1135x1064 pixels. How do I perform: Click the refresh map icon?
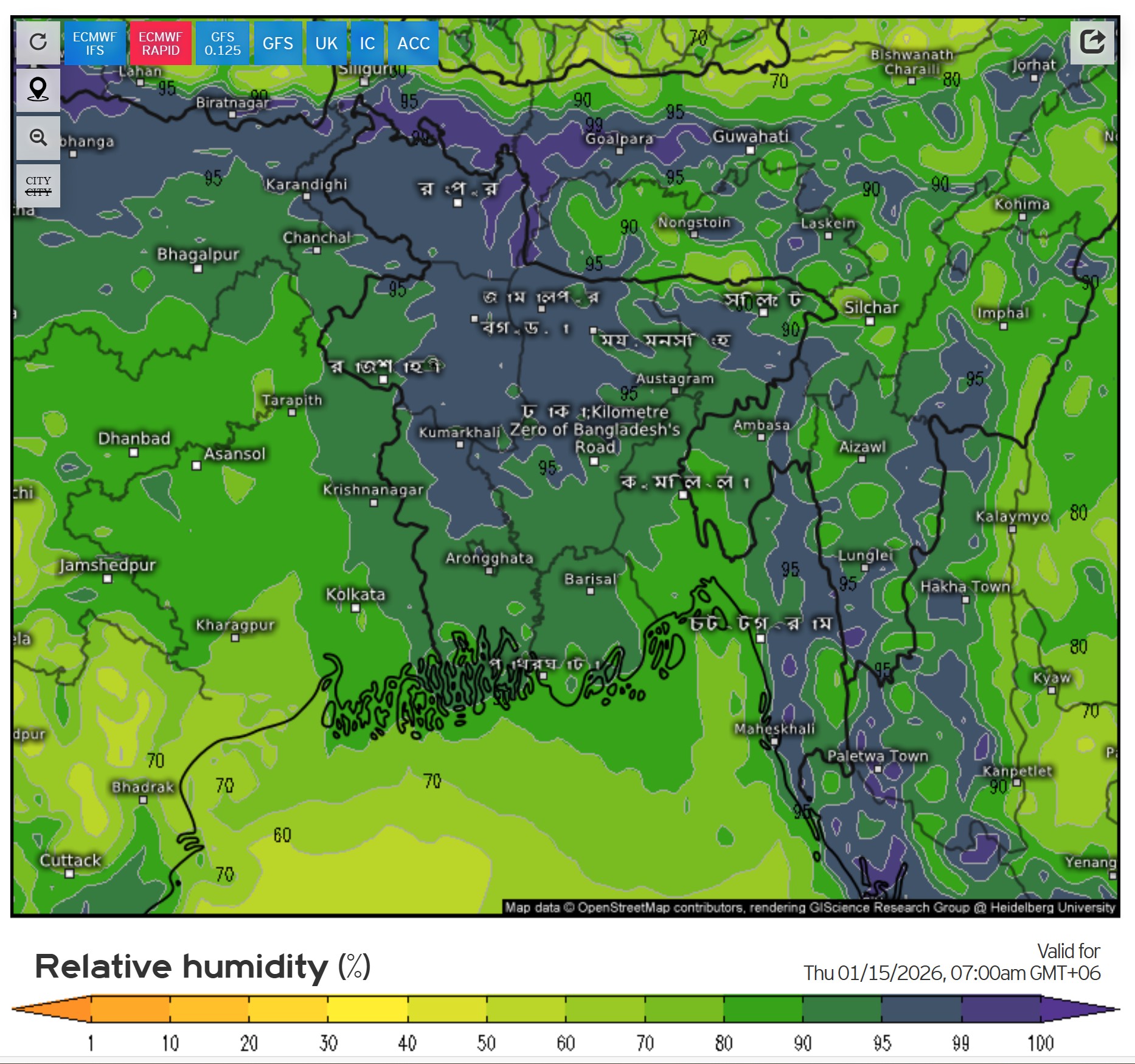click(38, 42)
